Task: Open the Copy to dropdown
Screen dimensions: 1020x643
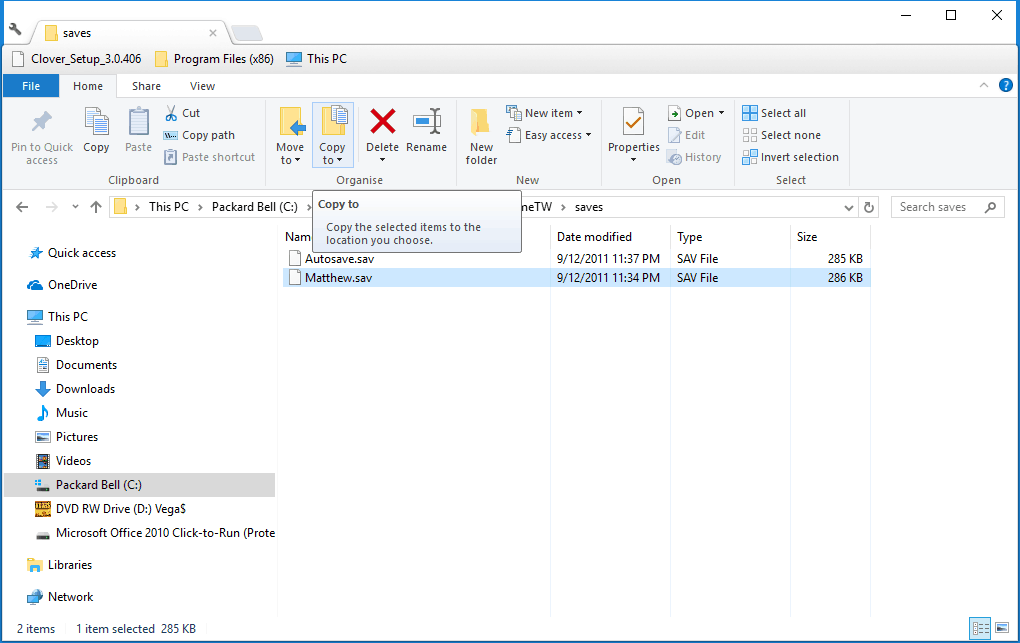Action: coord(332,135)
